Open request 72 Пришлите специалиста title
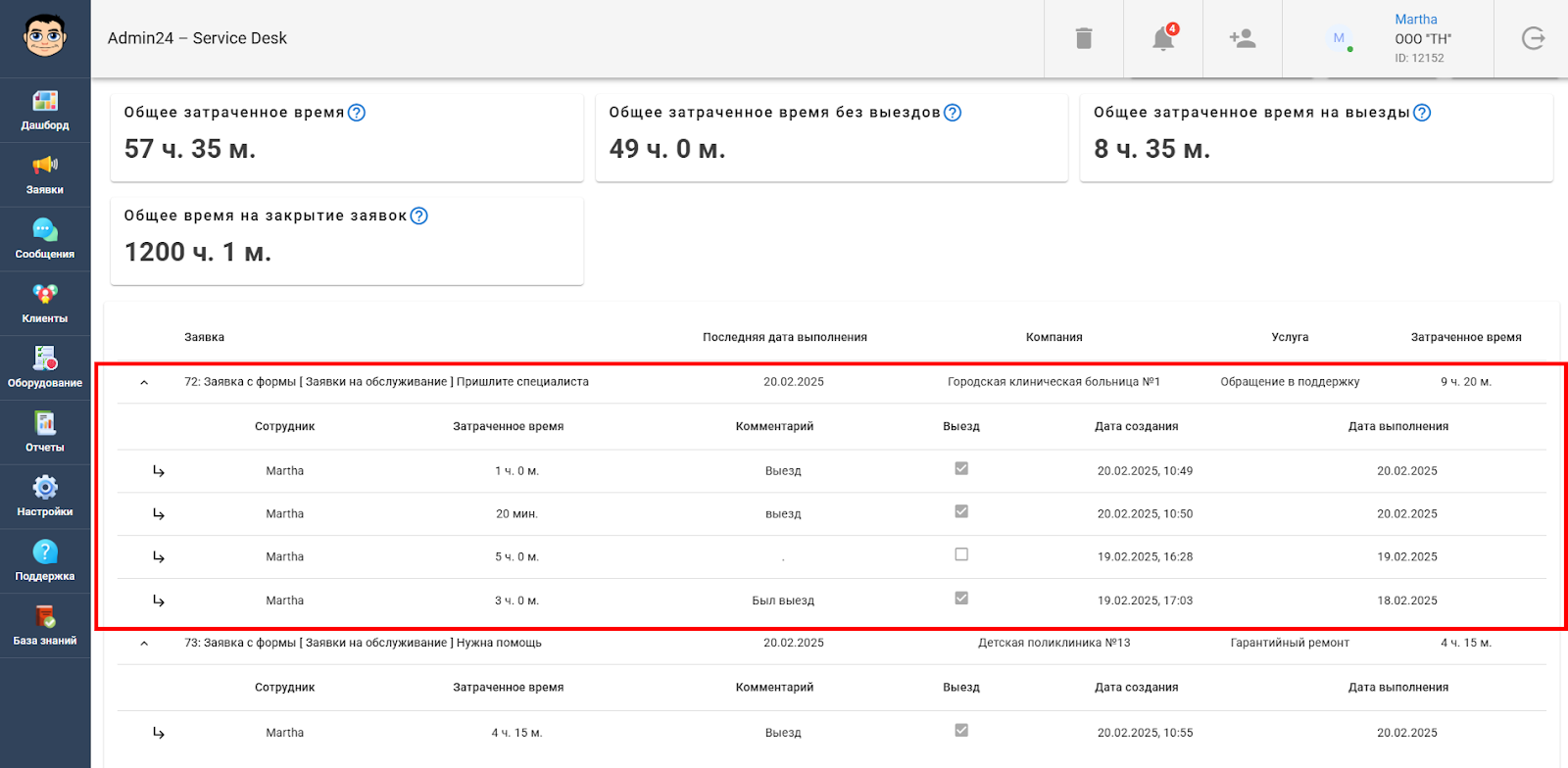Image resolution: width=1568 pixels, height=768 pixels. pyautogui.click(x=386, y=382)
